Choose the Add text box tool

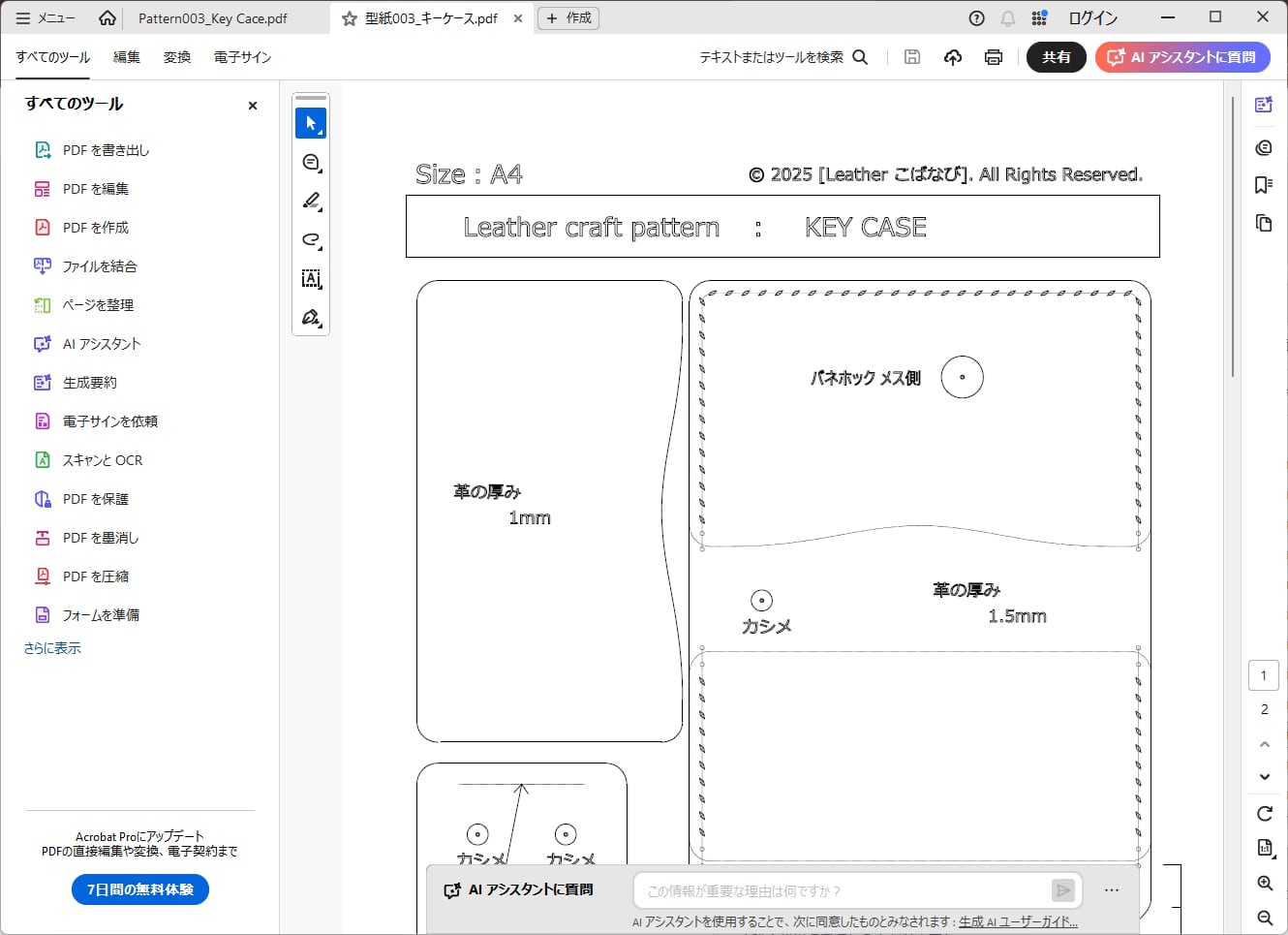pos(311,279)
